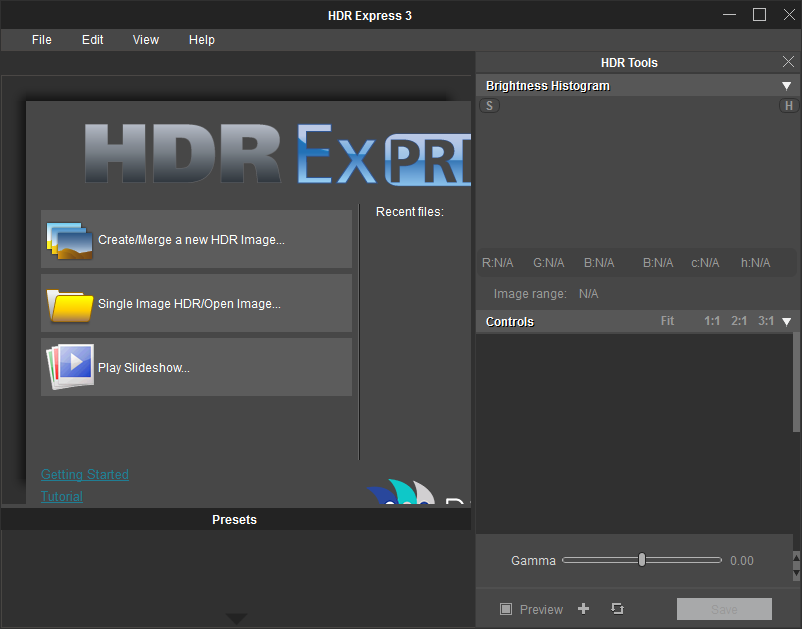Click the Gamma value 0.00 field
Screen dimensions: 802x629
[742, 561]
